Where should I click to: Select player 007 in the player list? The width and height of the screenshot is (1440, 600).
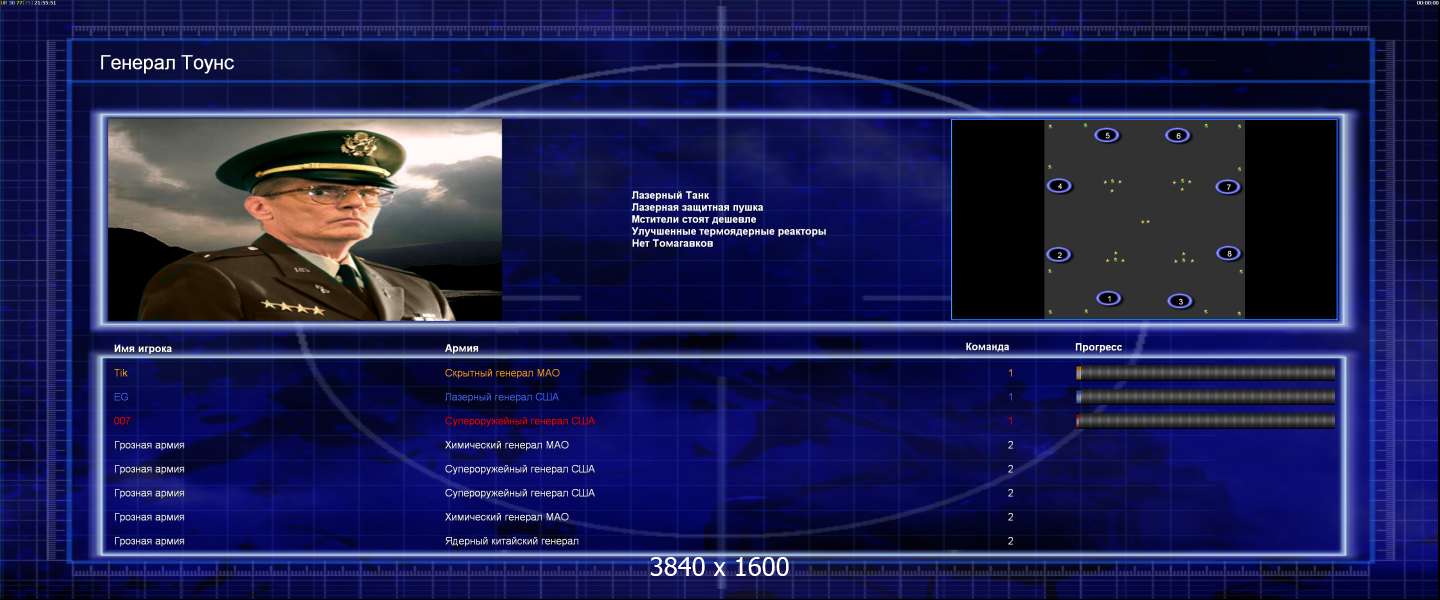pos(123,421)
